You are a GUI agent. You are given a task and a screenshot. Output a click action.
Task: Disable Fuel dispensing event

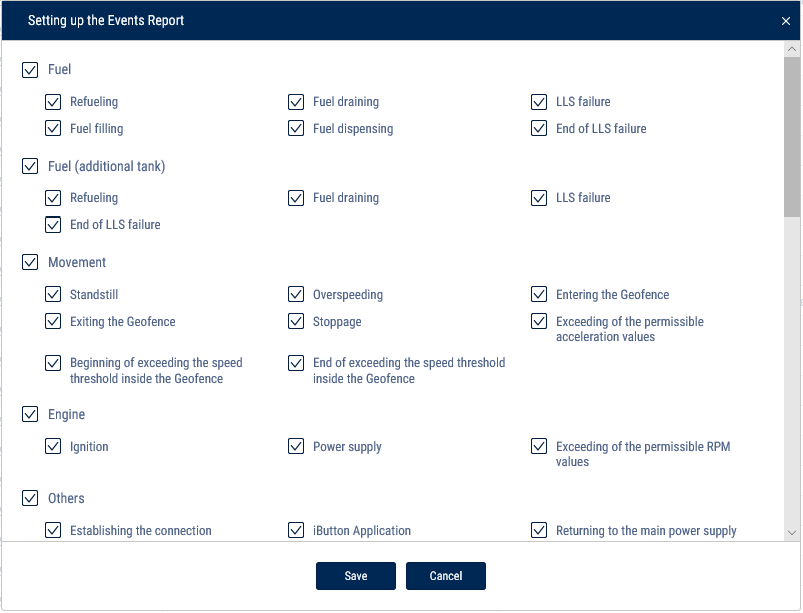click(295, 128)
